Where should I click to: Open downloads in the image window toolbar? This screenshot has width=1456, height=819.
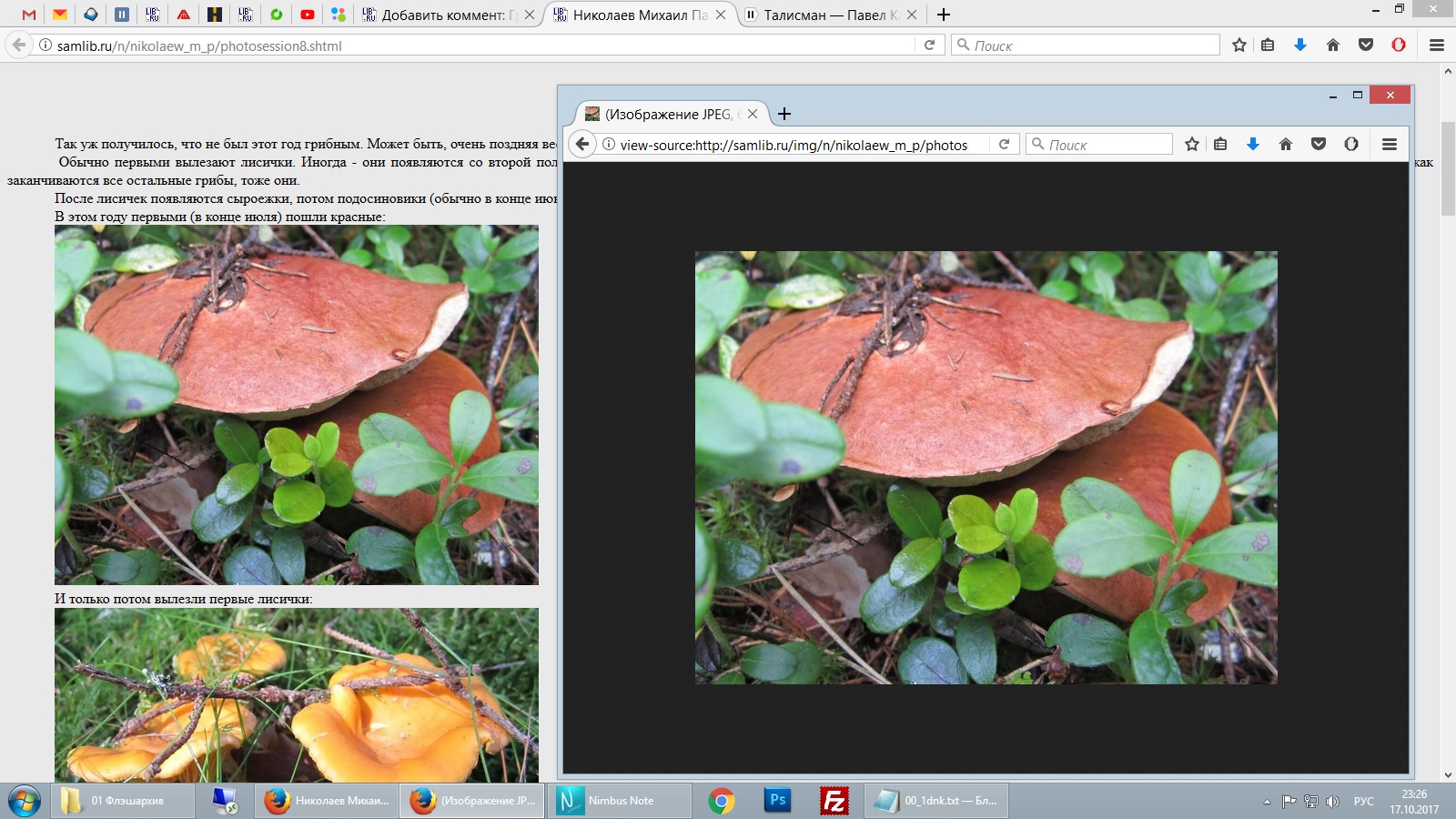(x=1253, y=144)
